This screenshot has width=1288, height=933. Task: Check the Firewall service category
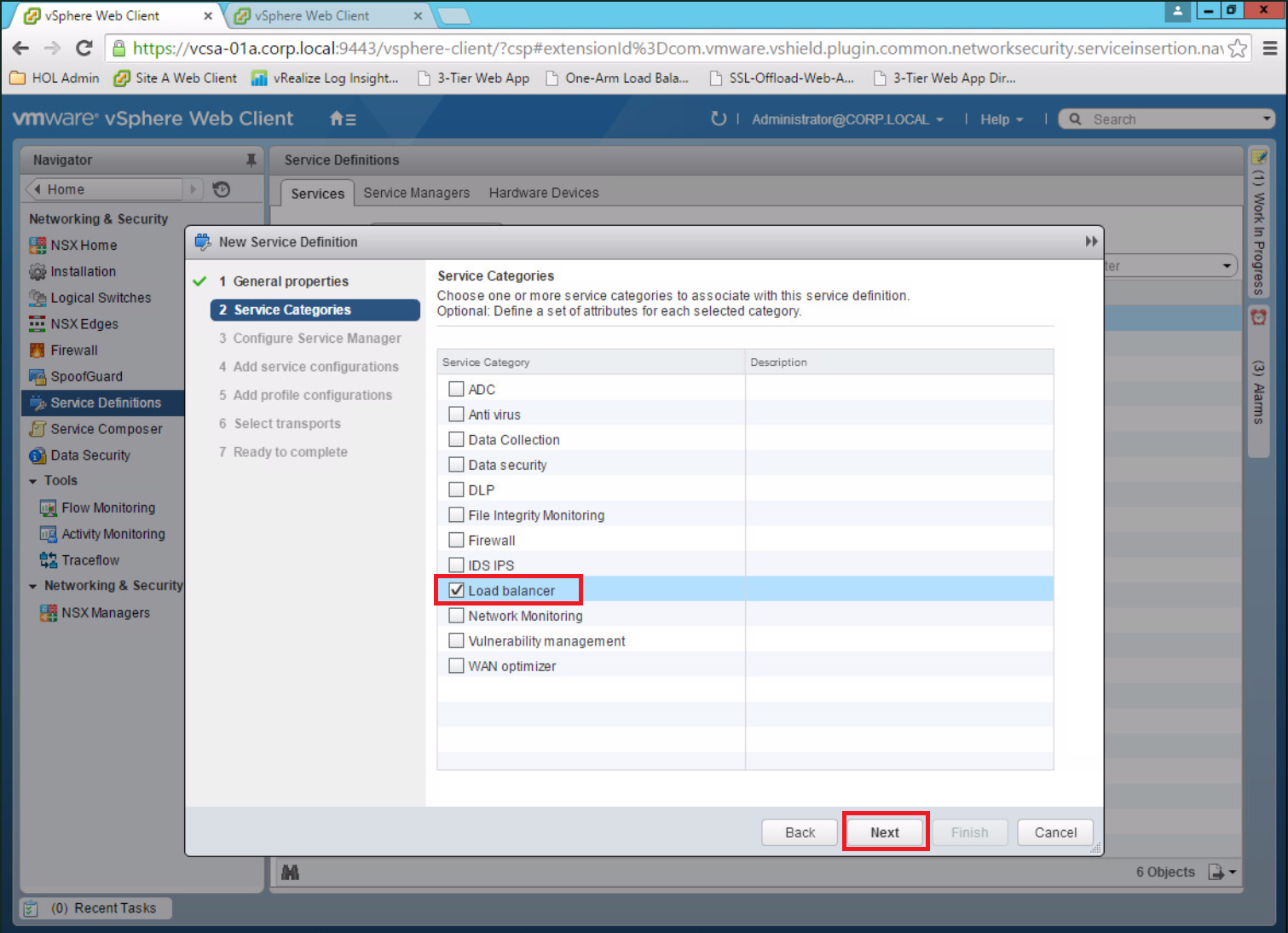coord(457,540)
